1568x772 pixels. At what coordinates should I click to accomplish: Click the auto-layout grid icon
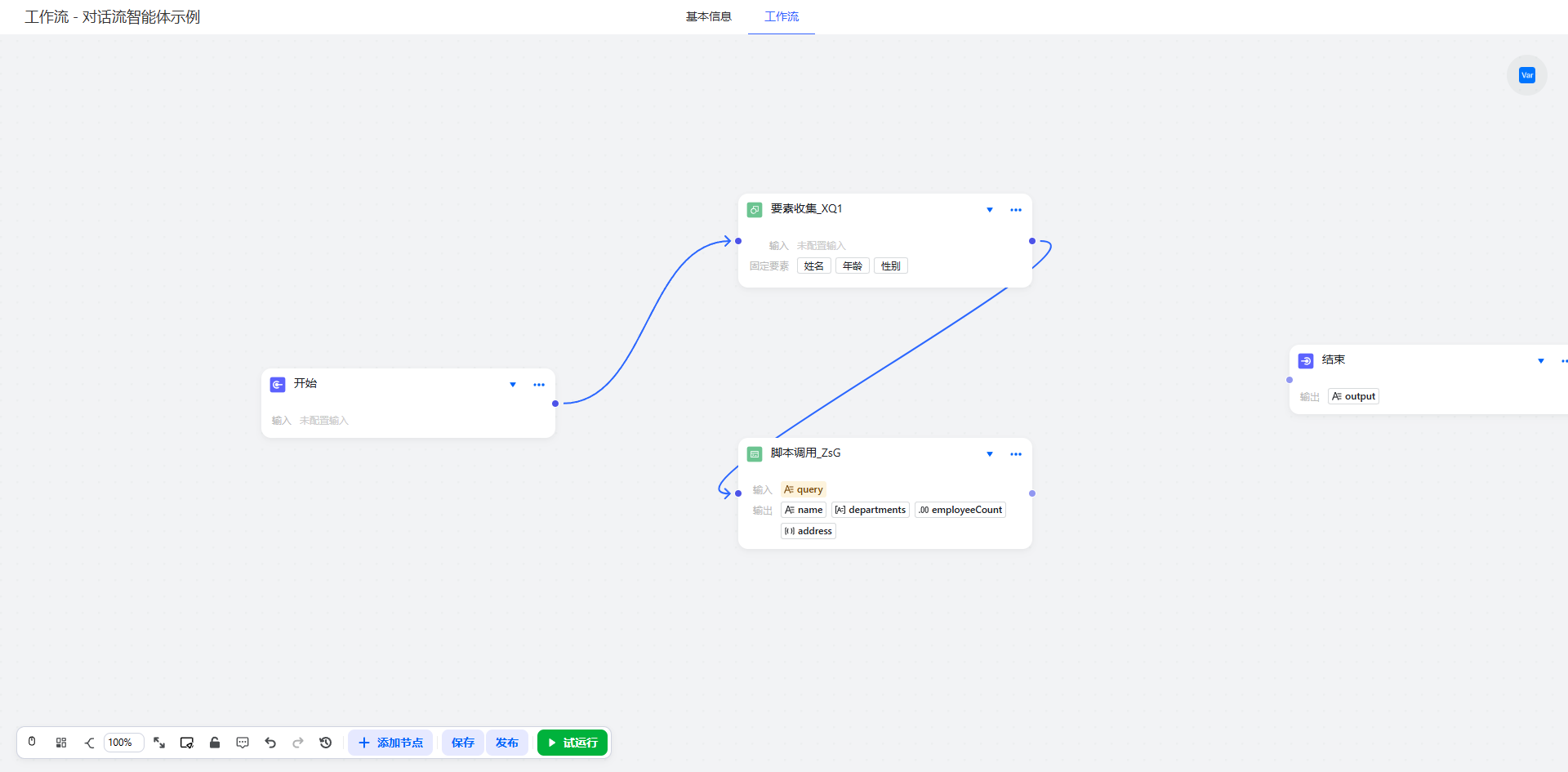[61, 743]
